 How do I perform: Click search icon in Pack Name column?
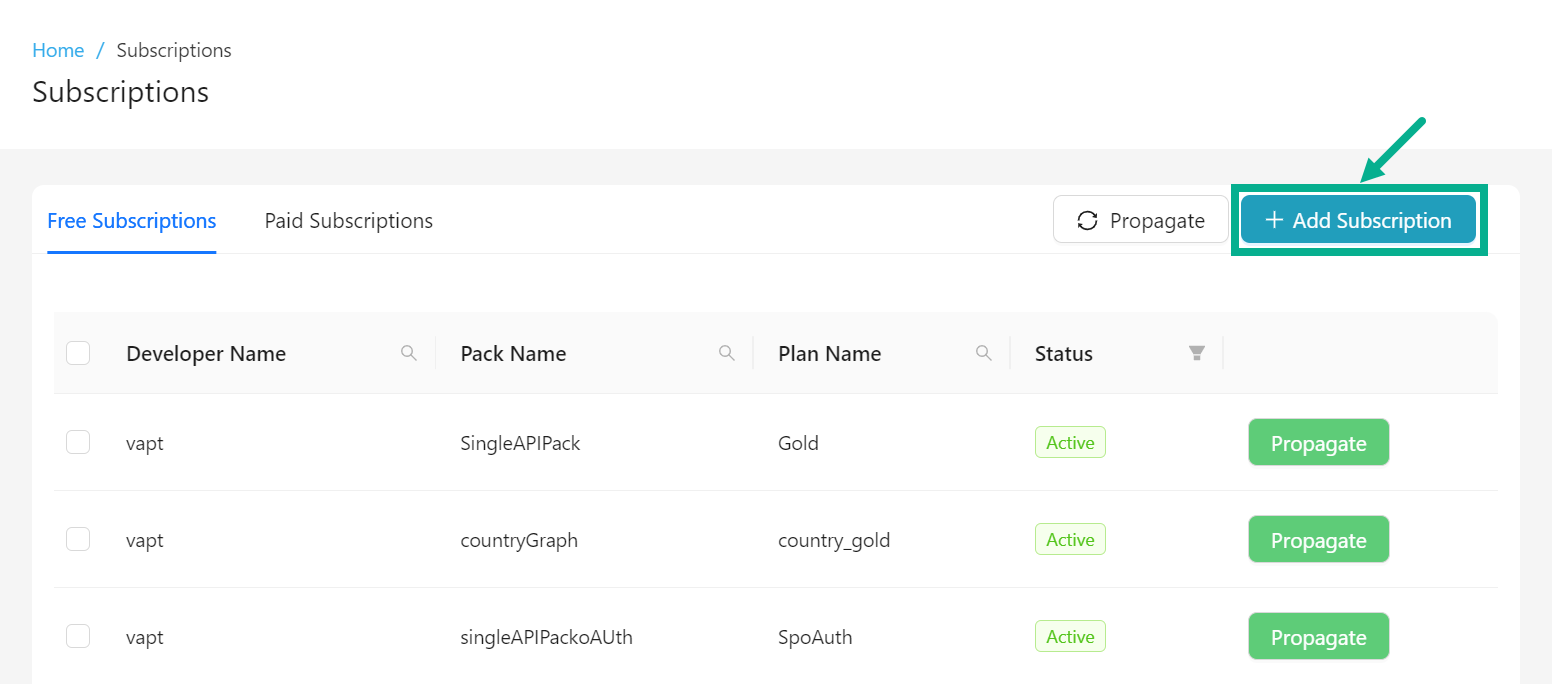pos(727,353)
